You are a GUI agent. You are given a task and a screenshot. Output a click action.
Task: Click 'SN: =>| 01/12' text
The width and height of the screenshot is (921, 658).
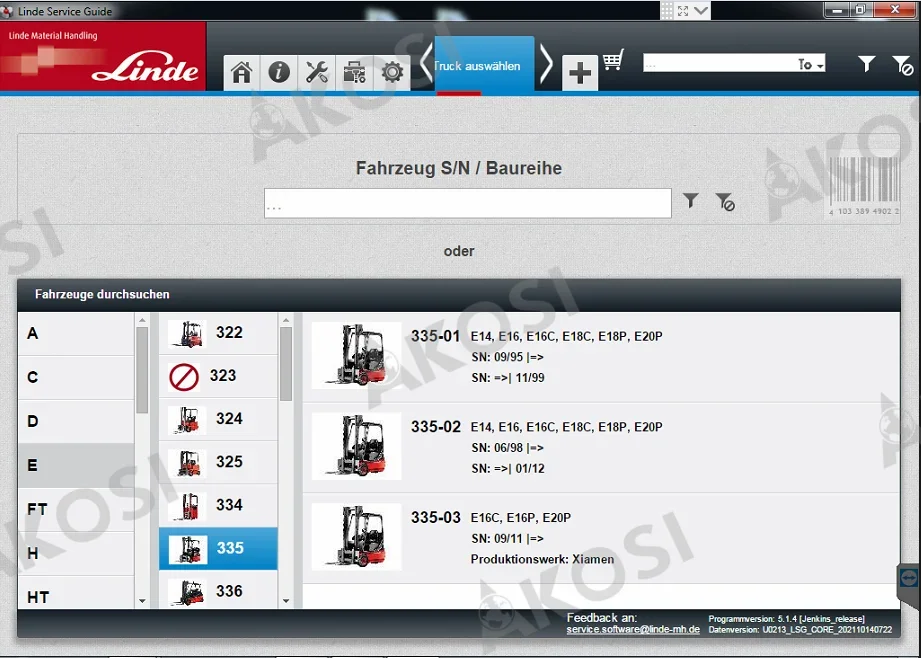click(508, 469)
